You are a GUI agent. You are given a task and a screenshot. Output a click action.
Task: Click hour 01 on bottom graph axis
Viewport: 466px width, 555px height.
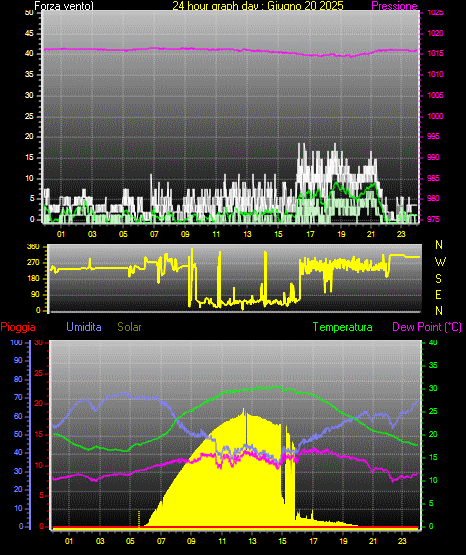click(x=69, y=541)
